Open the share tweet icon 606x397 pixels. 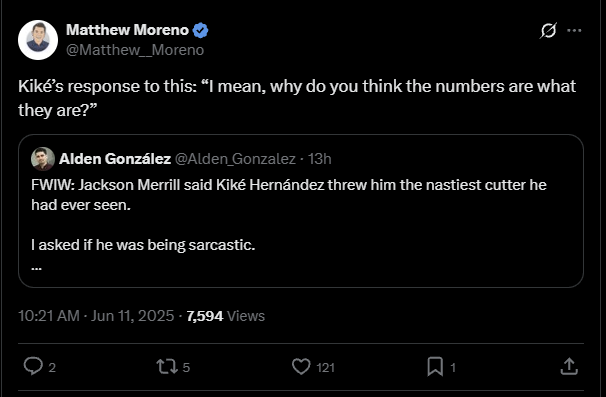(x=569, y=366)
